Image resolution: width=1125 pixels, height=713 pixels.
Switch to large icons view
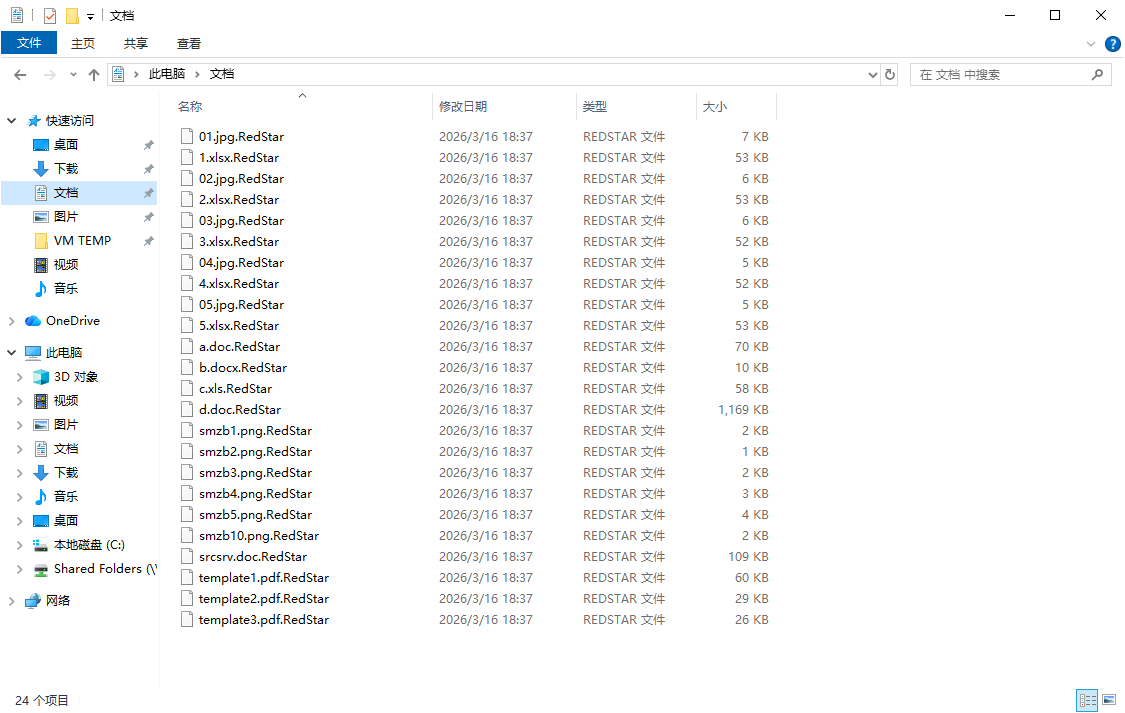(1109, 699)
